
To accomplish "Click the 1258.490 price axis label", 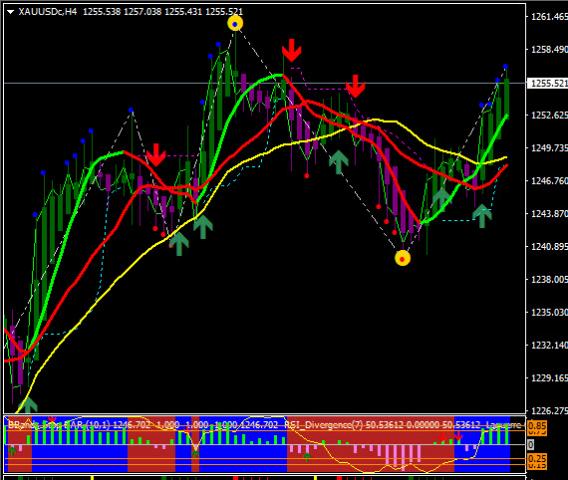I will [x=549, y=50].
